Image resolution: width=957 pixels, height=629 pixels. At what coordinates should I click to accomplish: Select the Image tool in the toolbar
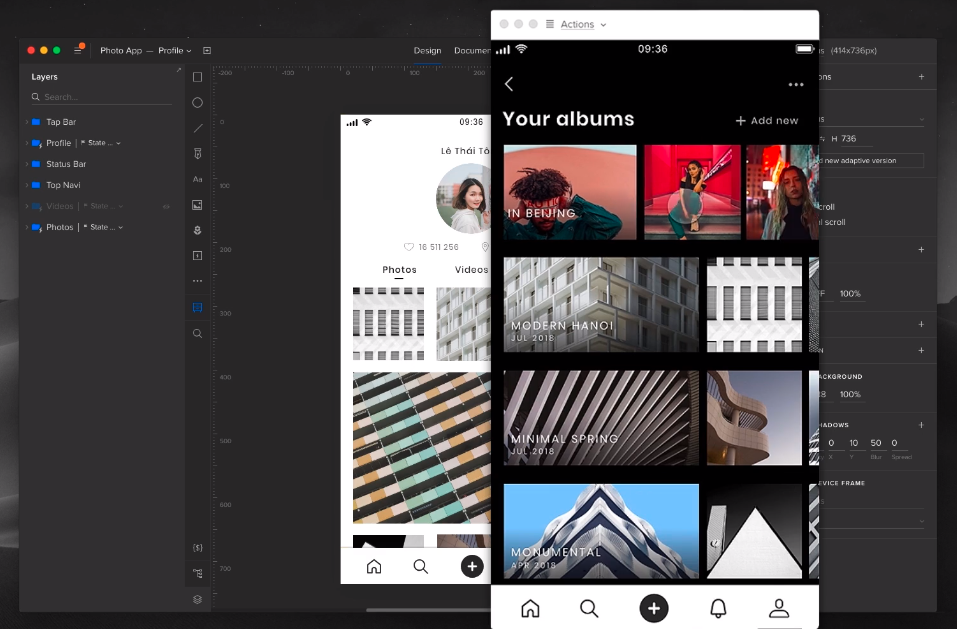tap(197, 205)
